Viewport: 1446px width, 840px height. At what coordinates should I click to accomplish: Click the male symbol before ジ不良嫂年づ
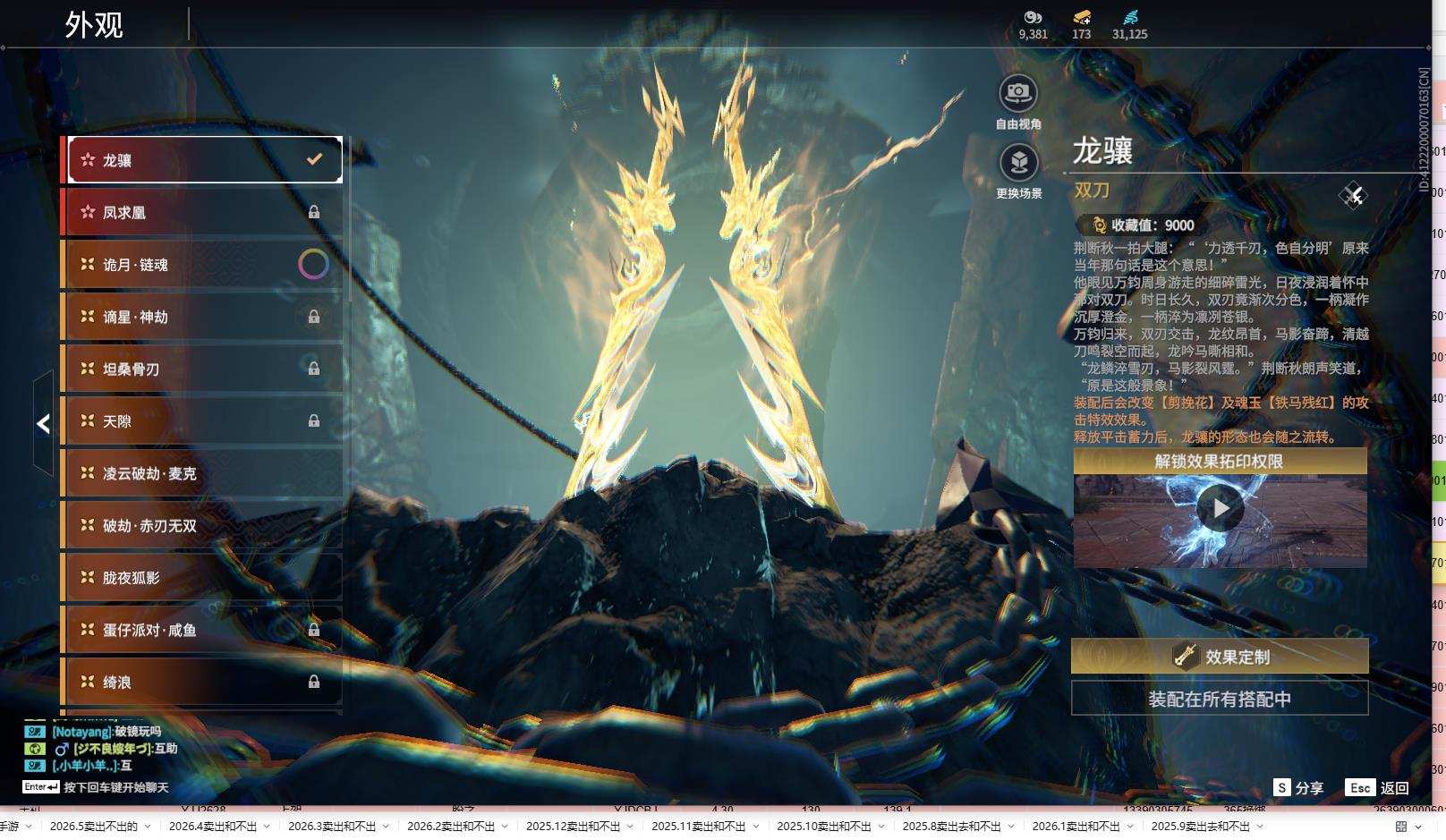pyautogui.click(x=61, y=749)
